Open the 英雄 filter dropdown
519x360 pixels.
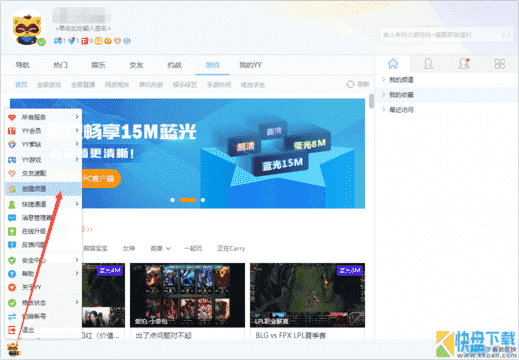[160, 248]
